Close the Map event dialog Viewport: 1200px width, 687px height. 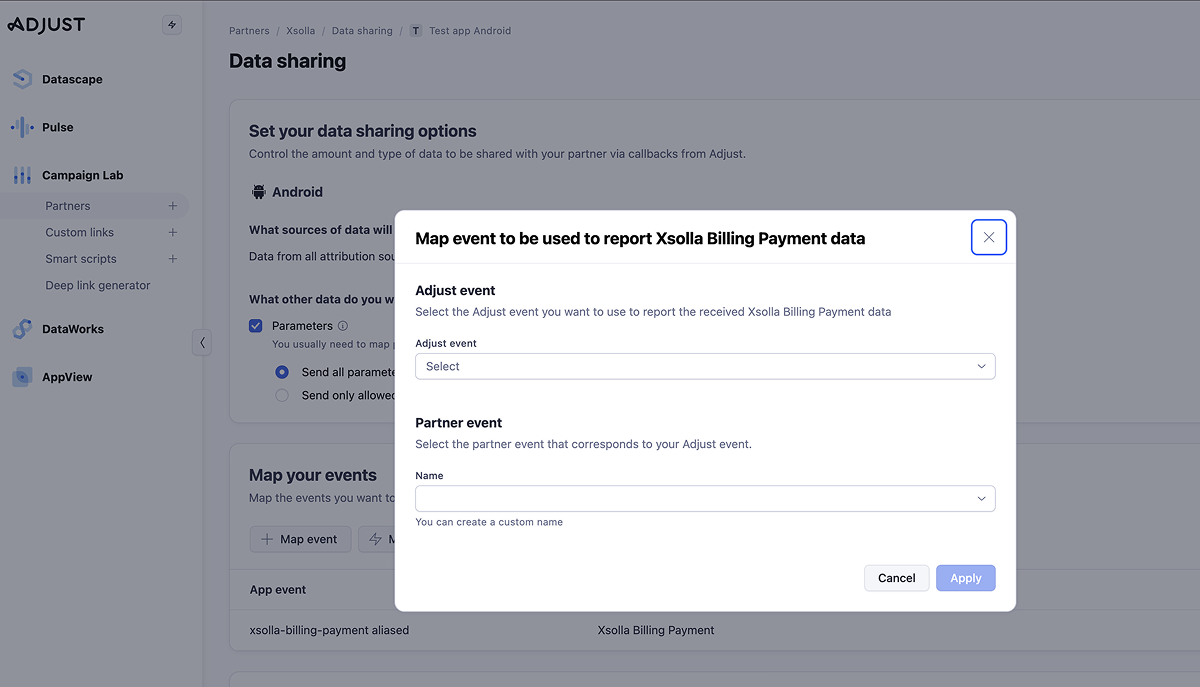(988, 238)
